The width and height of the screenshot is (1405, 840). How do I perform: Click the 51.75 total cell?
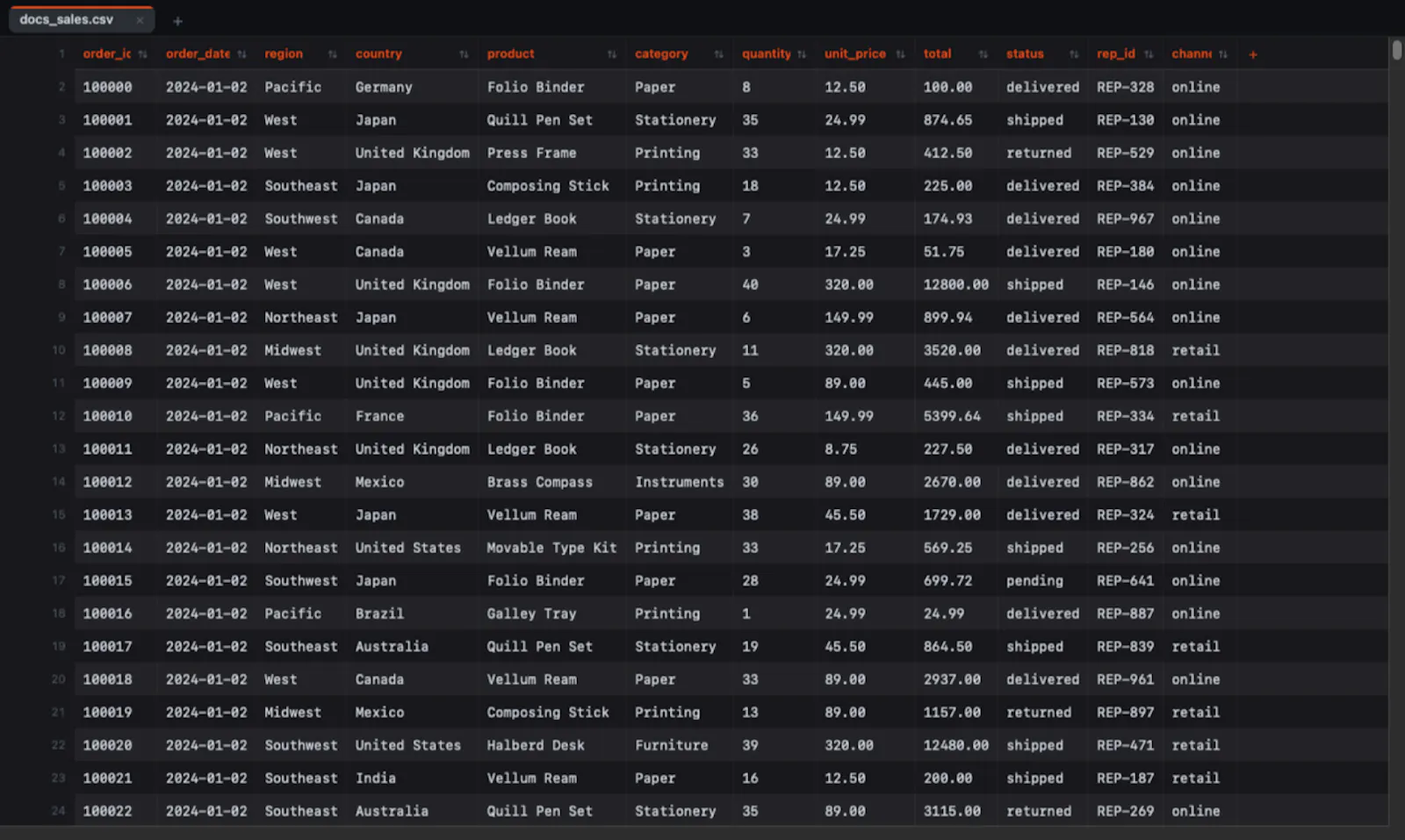957,252
